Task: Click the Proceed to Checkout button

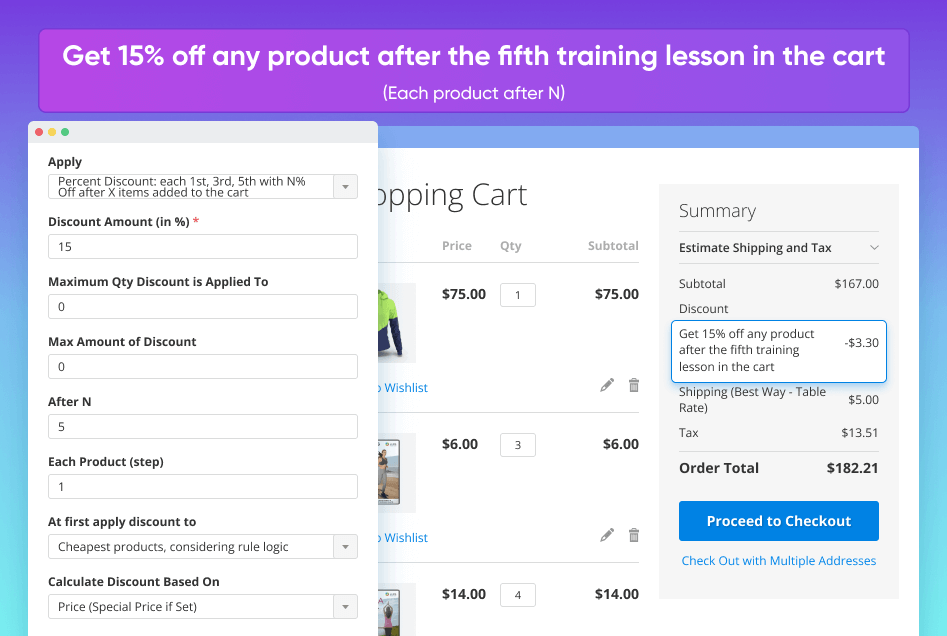Action: (x=778, y=521)
